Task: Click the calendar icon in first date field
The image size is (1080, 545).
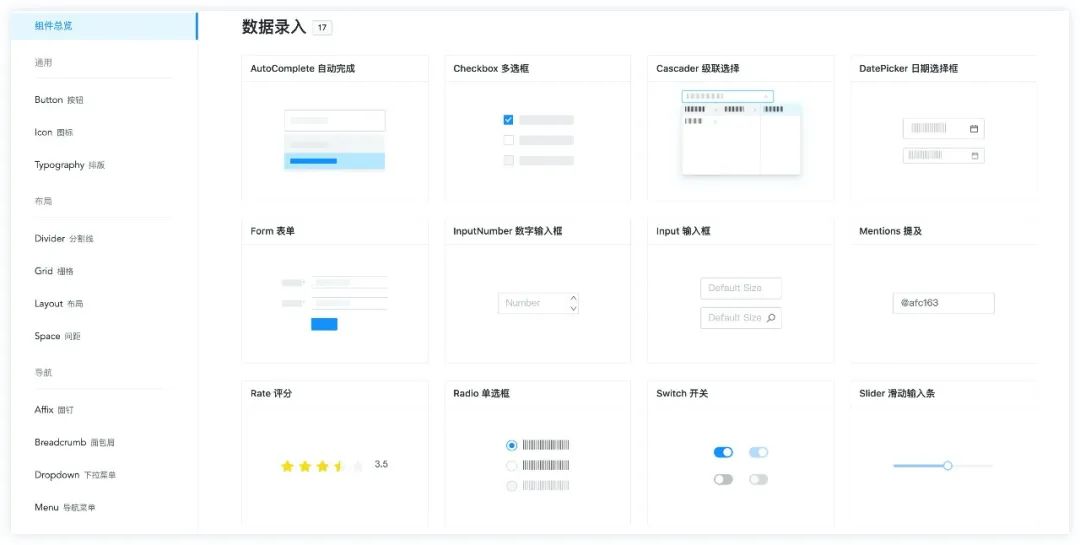Action: (x=974, y=129)
